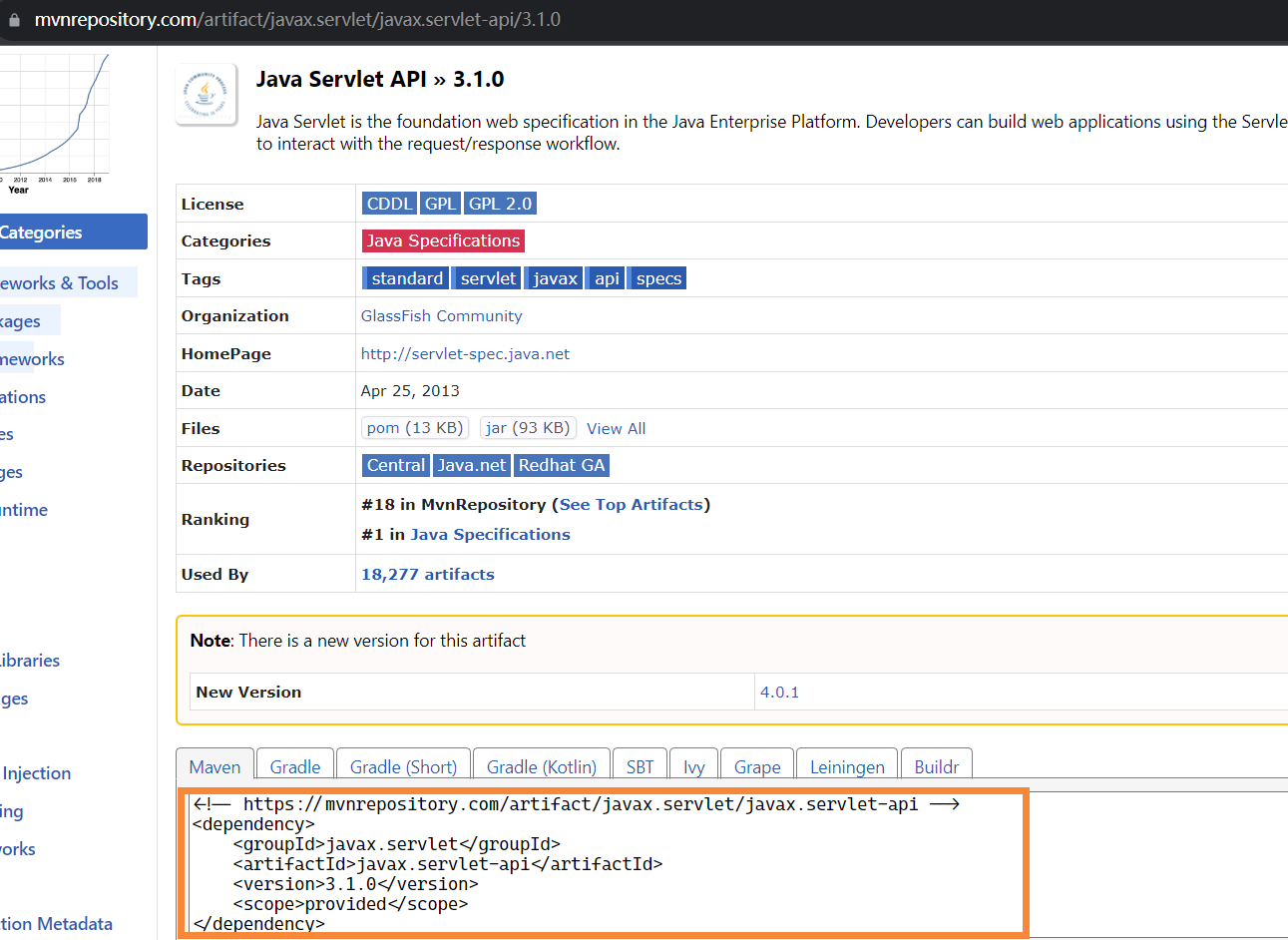Image resolution: width=1288 pixels, height=940 pixels.
Task: Select the servlet tag
Action: pyautogui.click(x=488, y=278)
